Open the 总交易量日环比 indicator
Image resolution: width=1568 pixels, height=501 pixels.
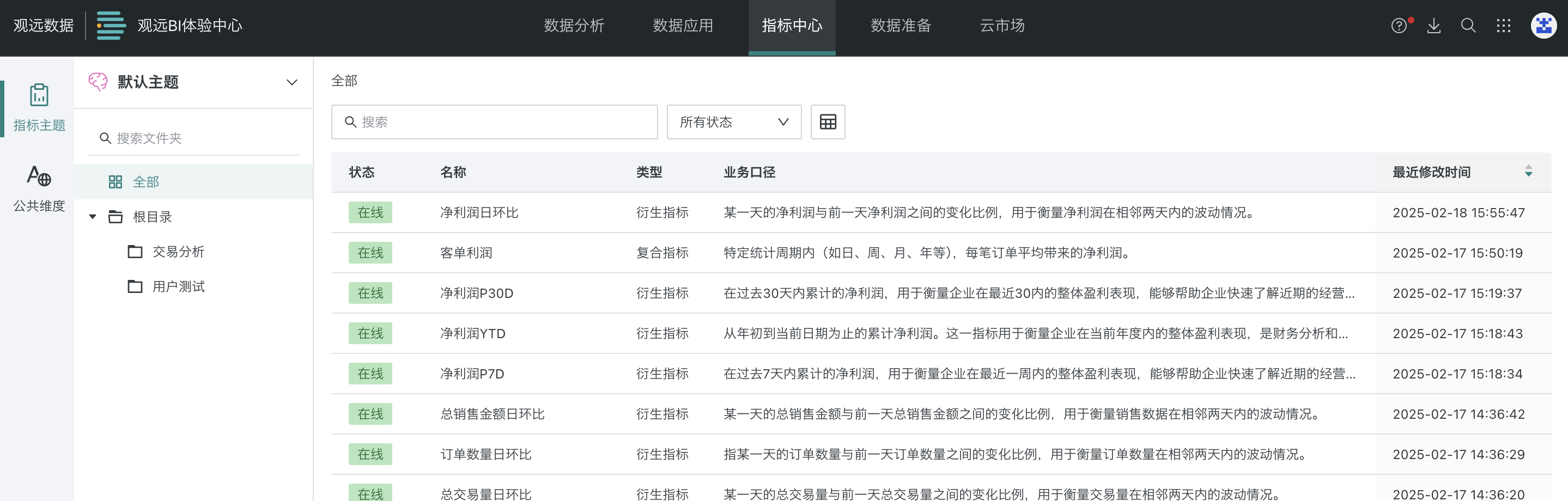tap(486, 494)
